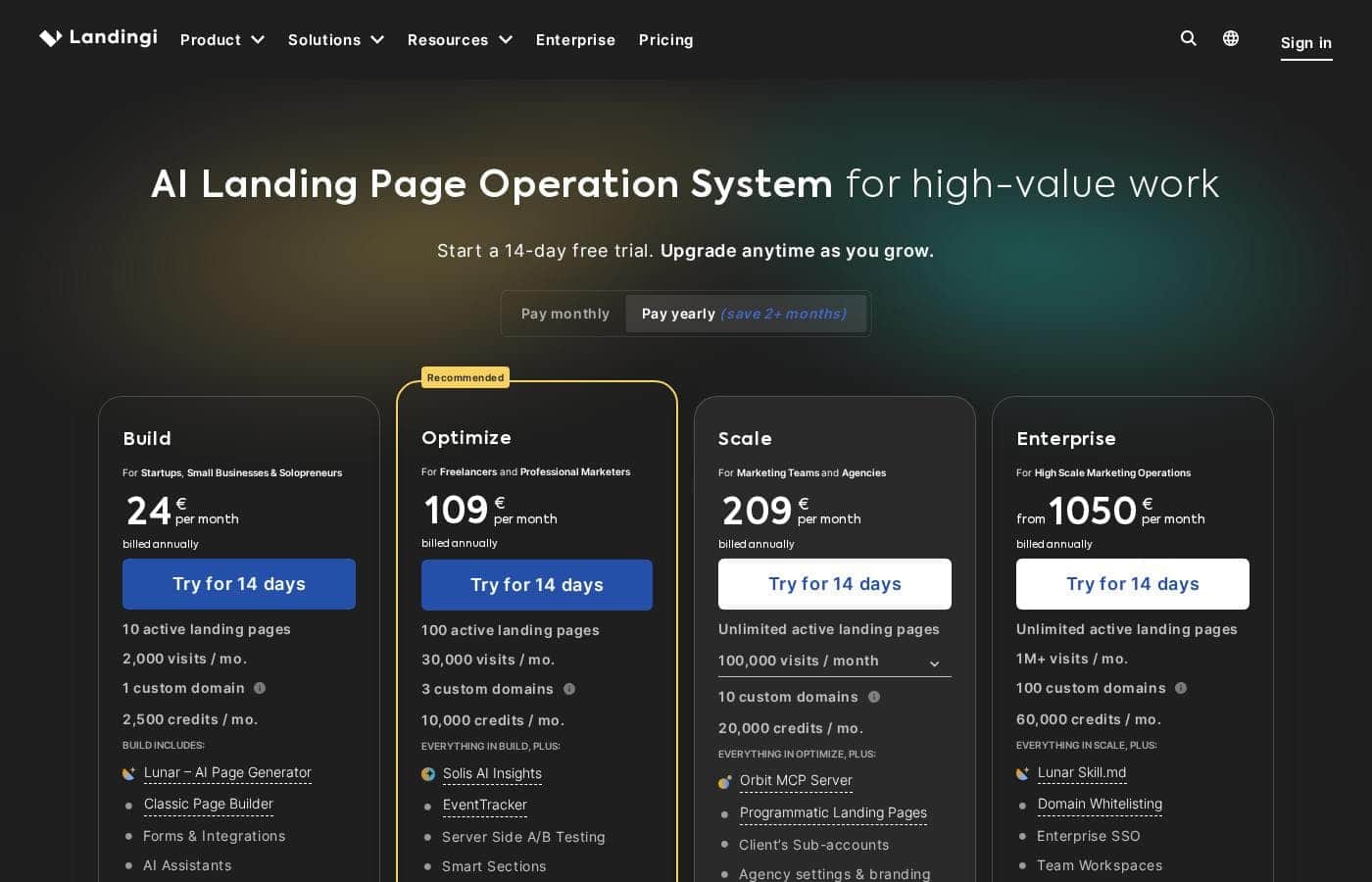Start Enterprise plan 14-day trial

(x=1133, y=584)
